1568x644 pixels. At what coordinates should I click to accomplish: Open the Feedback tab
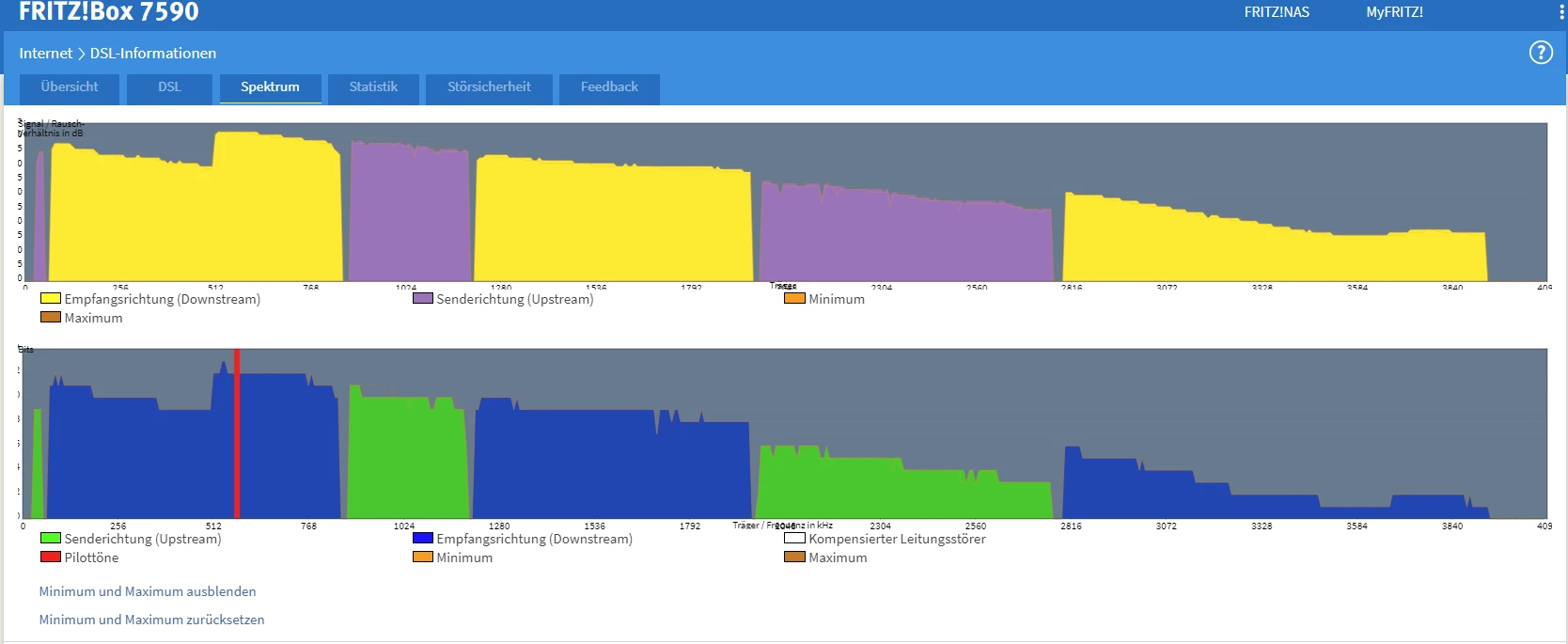click(609, 87)
